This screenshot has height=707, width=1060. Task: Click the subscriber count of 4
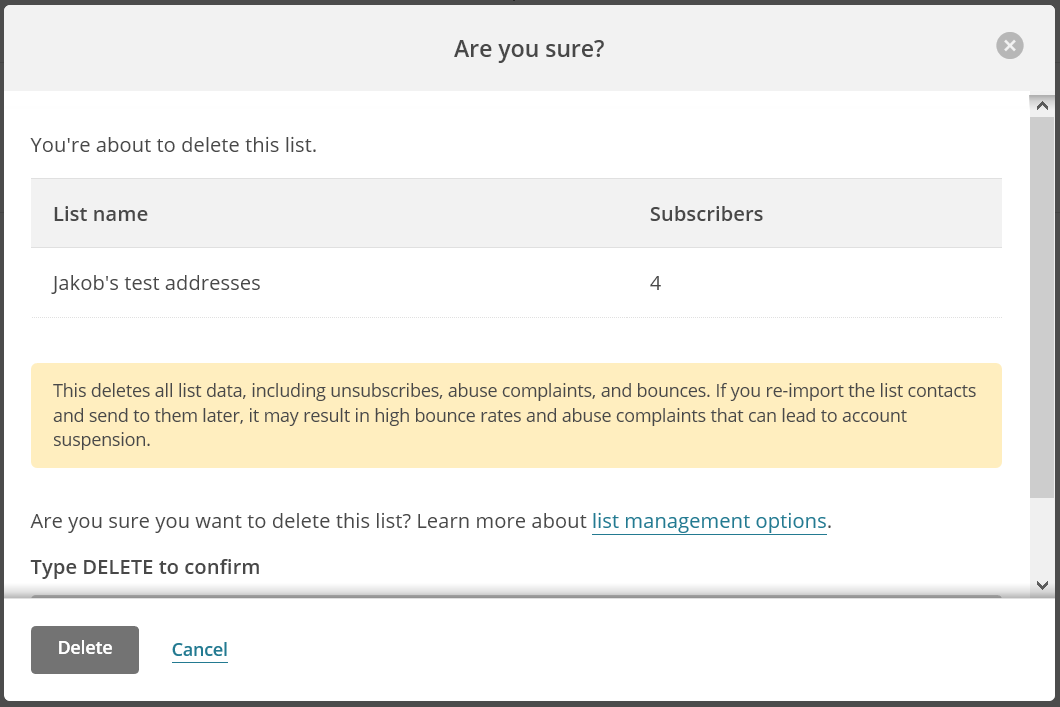click(655, 283)
